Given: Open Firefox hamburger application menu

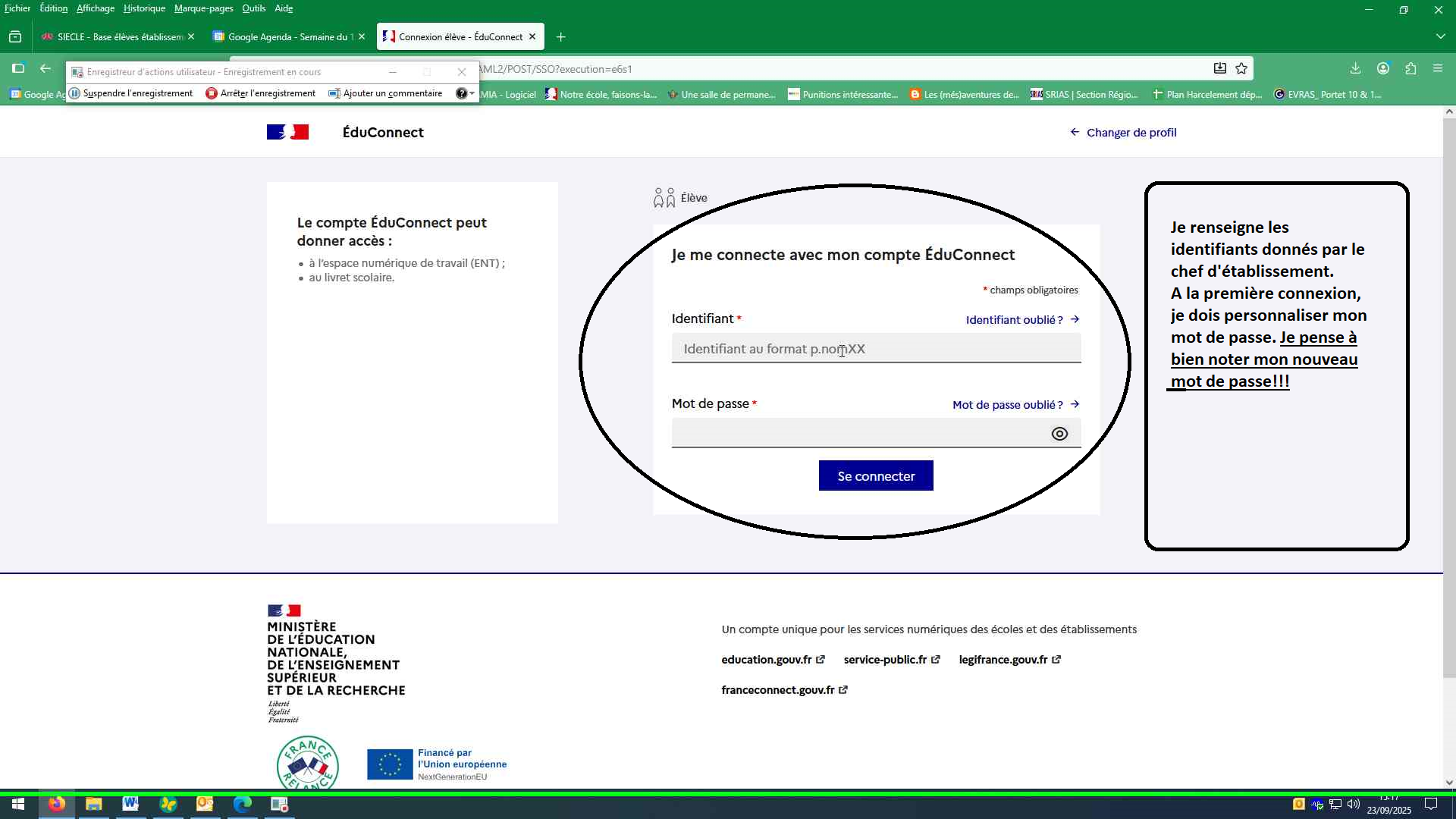Looking at the screenshot, I should tap(1438, 69).
